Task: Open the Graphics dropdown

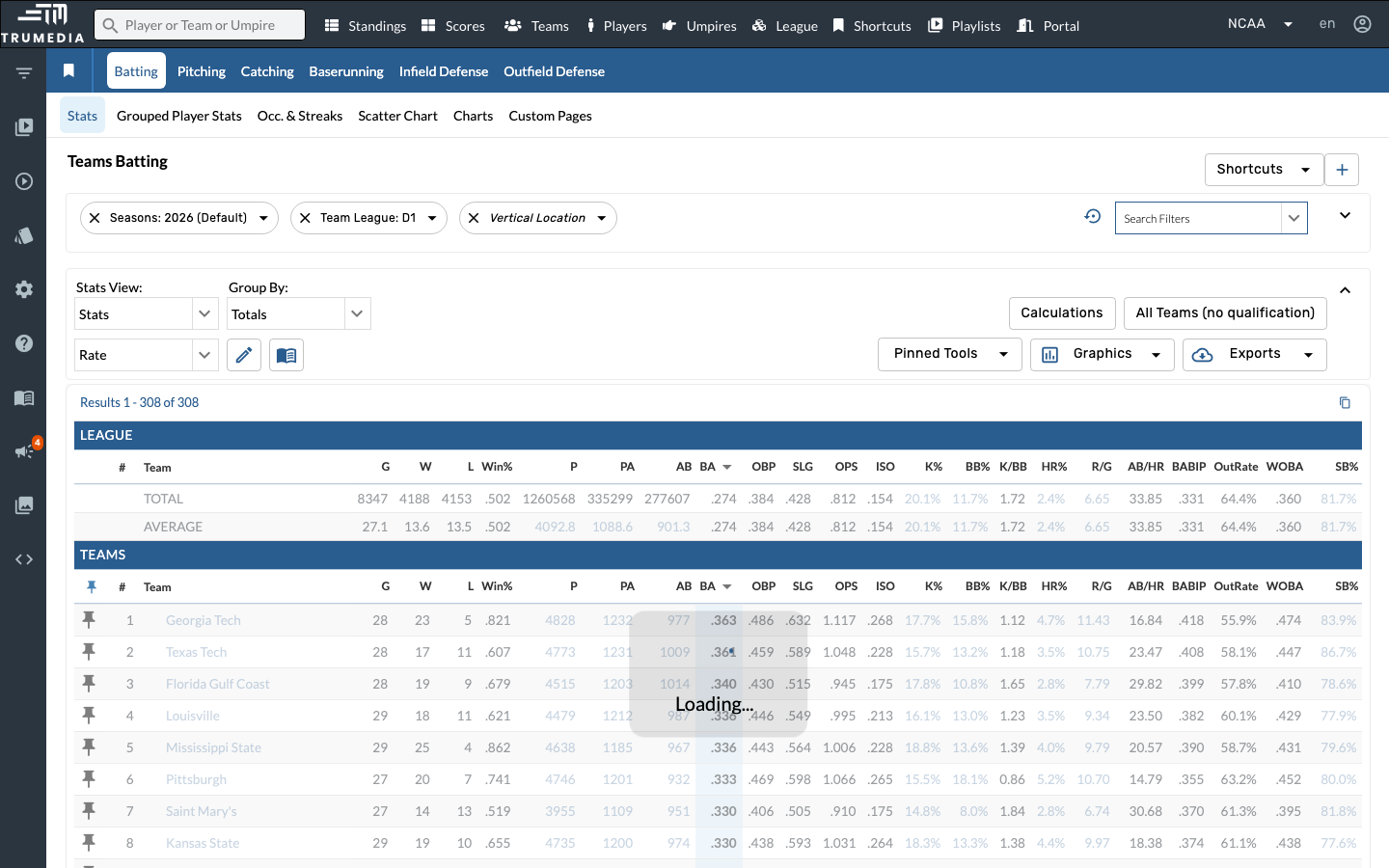Action: pos(1103,354)
